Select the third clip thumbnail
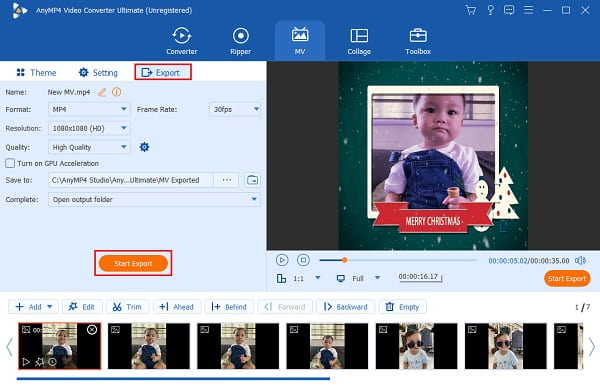The height and width of the screenshot is (388, 600). (x=238, y=346)
